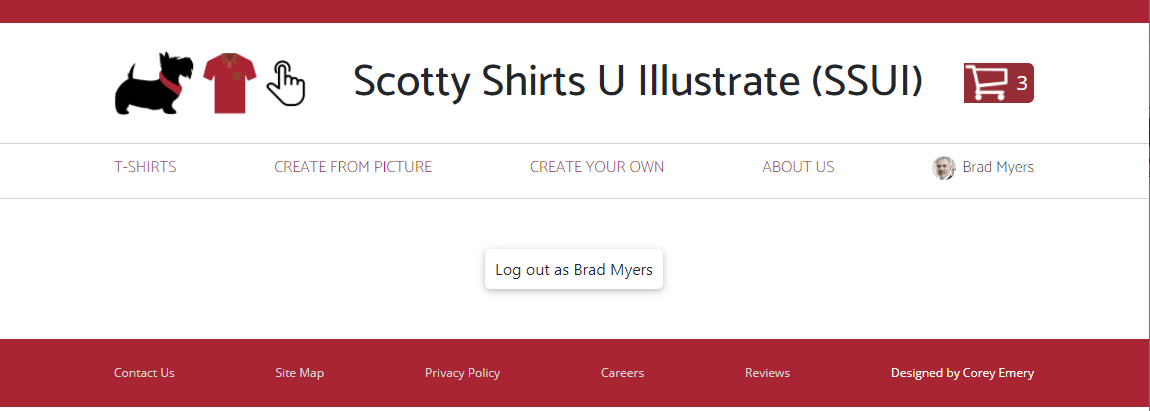This screenshot has height=411, width=1150.
Task: Click the Scottie dog logo icon
Action: point(153,83)
